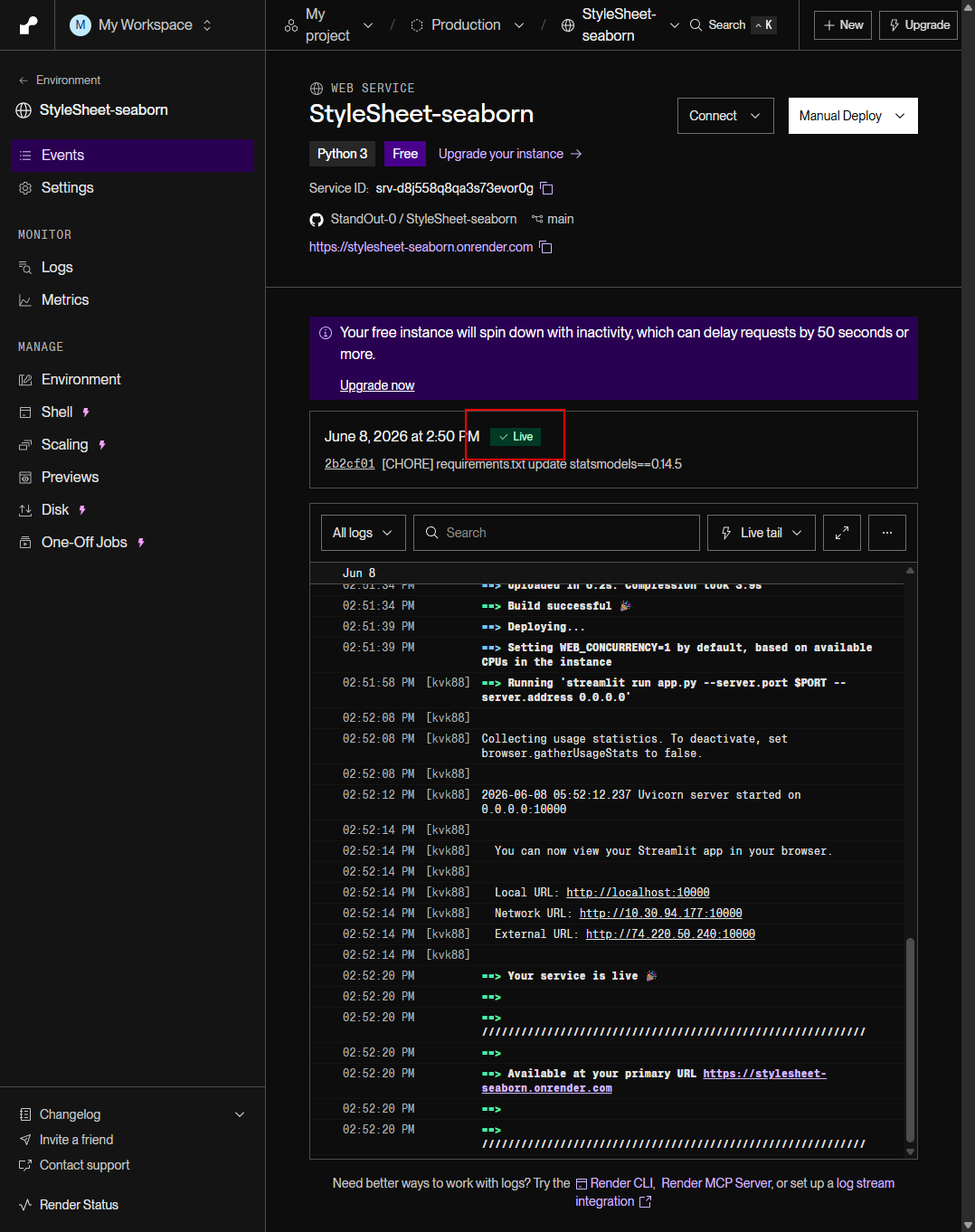Open the External URL 74.220.50.240 link
975x1232 pixels.
(x=670, y=934)
